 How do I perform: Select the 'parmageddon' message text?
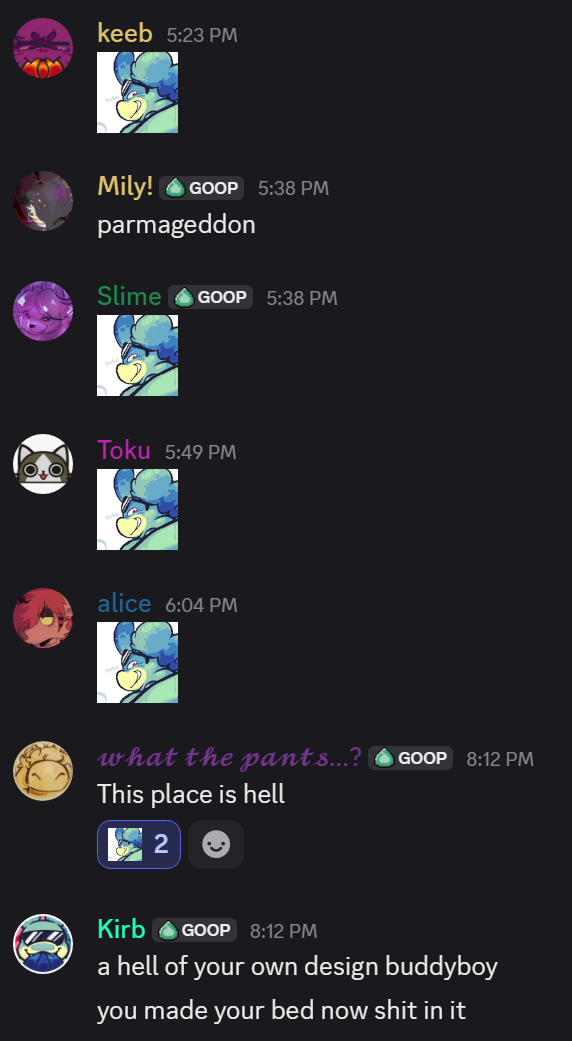pyautogui.click(x=177, y=225)
